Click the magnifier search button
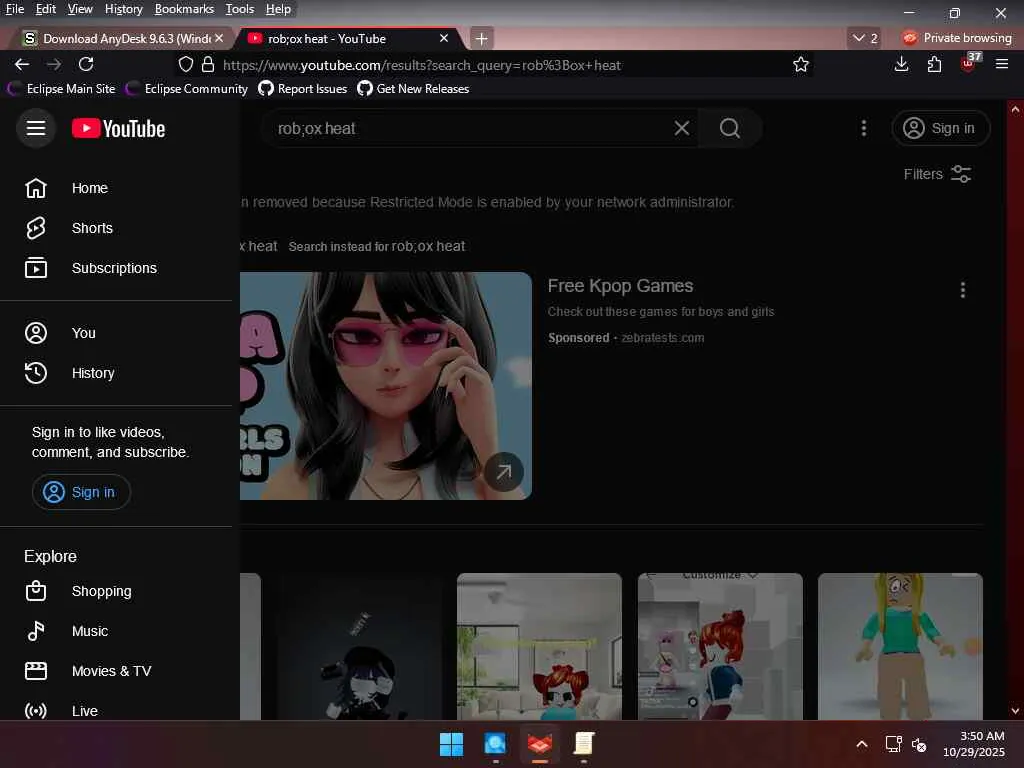The height and width of the screenshot is (768, 1024). 729,128
